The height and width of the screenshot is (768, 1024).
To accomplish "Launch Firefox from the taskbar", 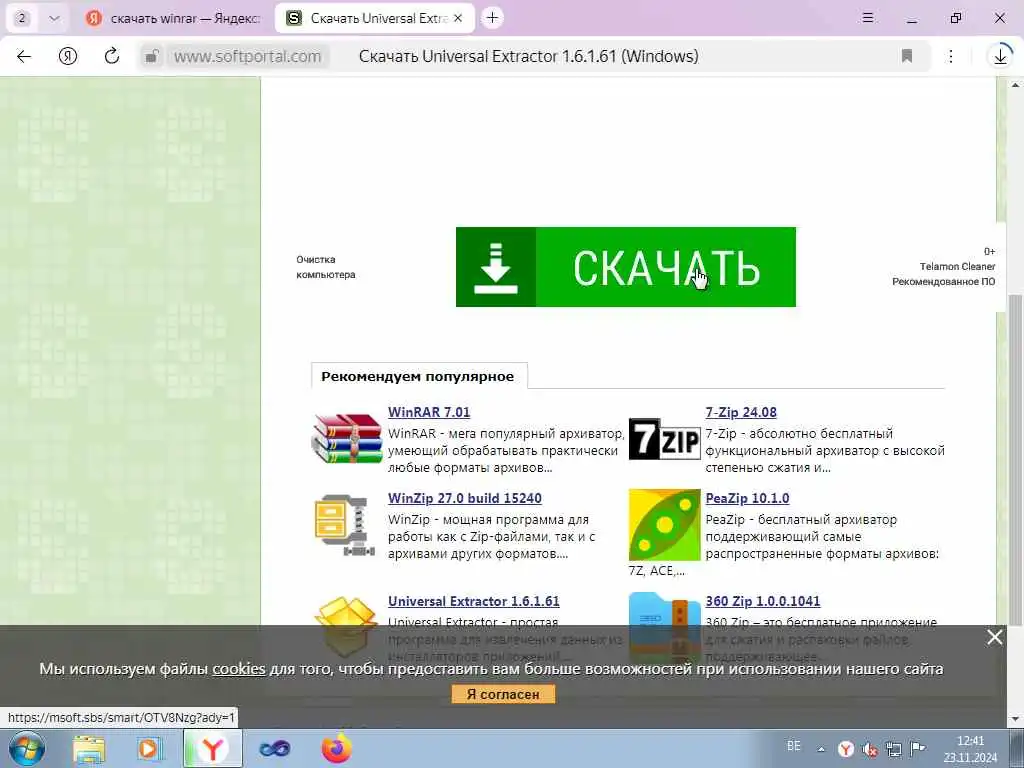I will (x=336, y=748).
